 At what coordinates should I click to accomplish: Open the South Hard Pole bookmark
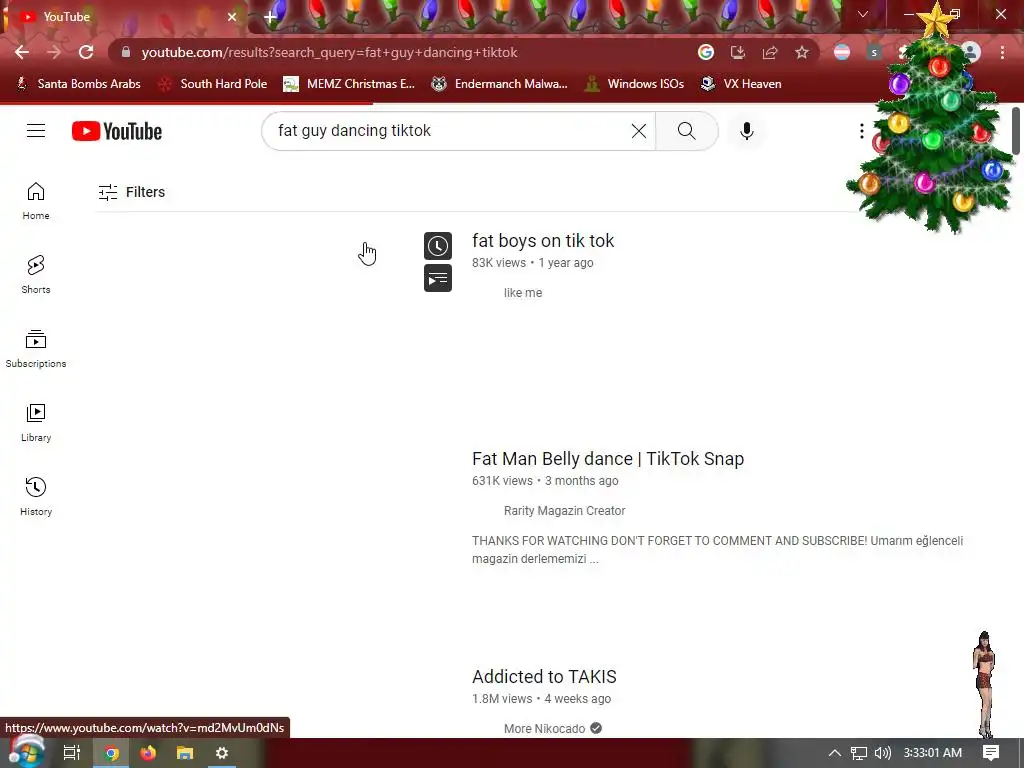(214, 84)
